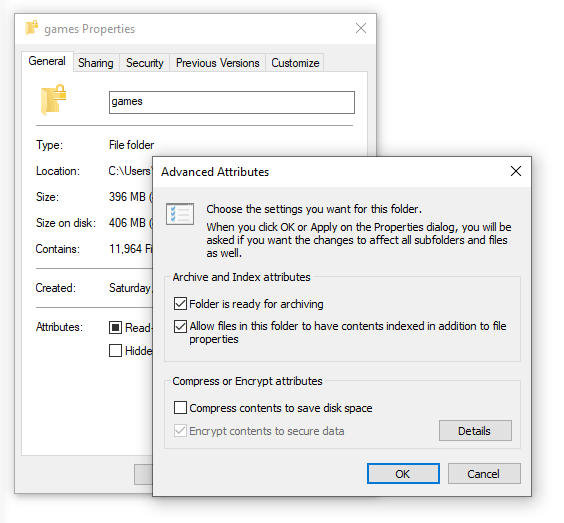This screenshot has height=523, width=564.
Task: Click the 11,964 Contains value
Action: 131,249
